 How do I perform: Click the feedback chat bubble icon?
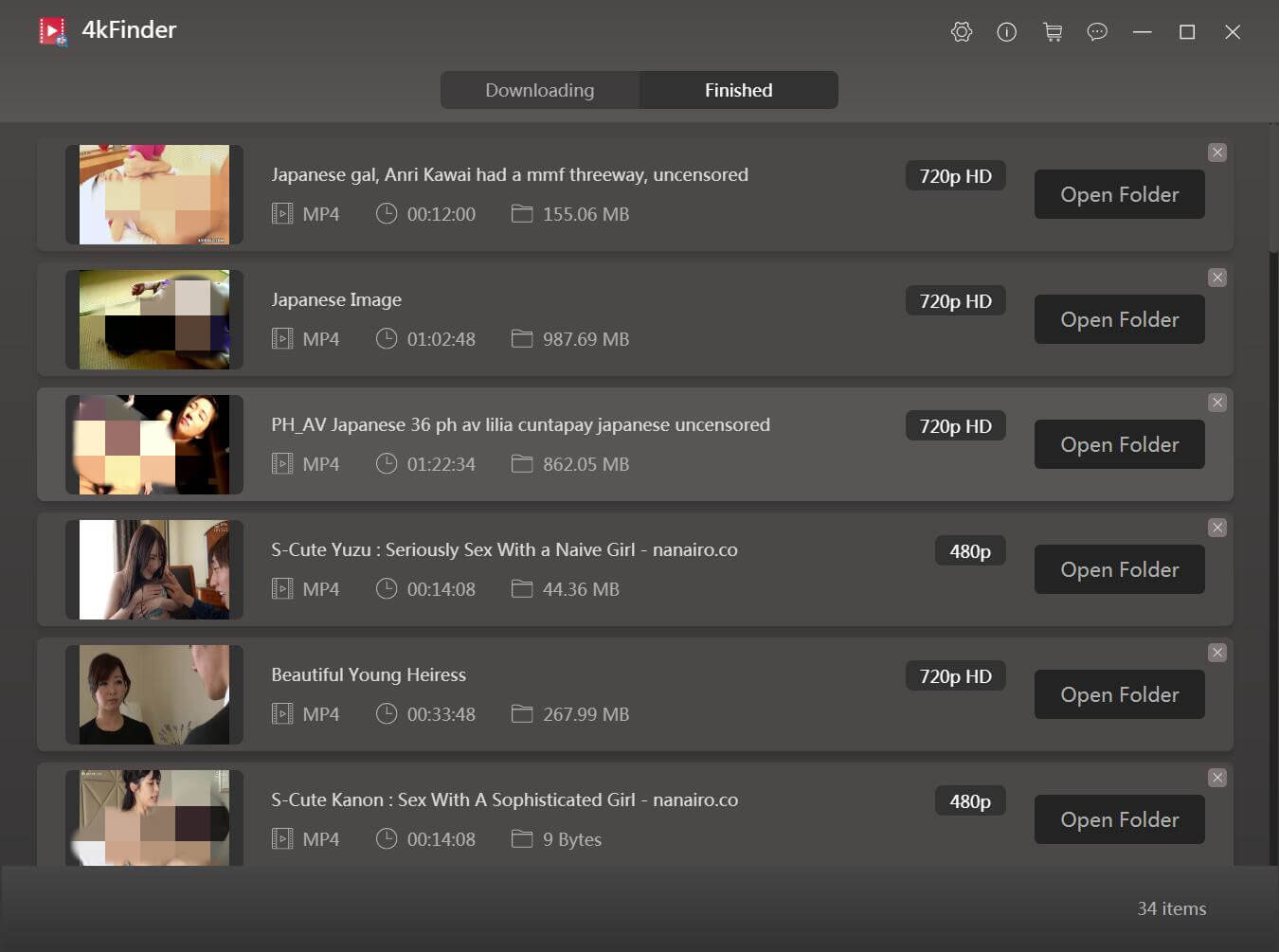pyautogui.click(x=1097, y=32)
